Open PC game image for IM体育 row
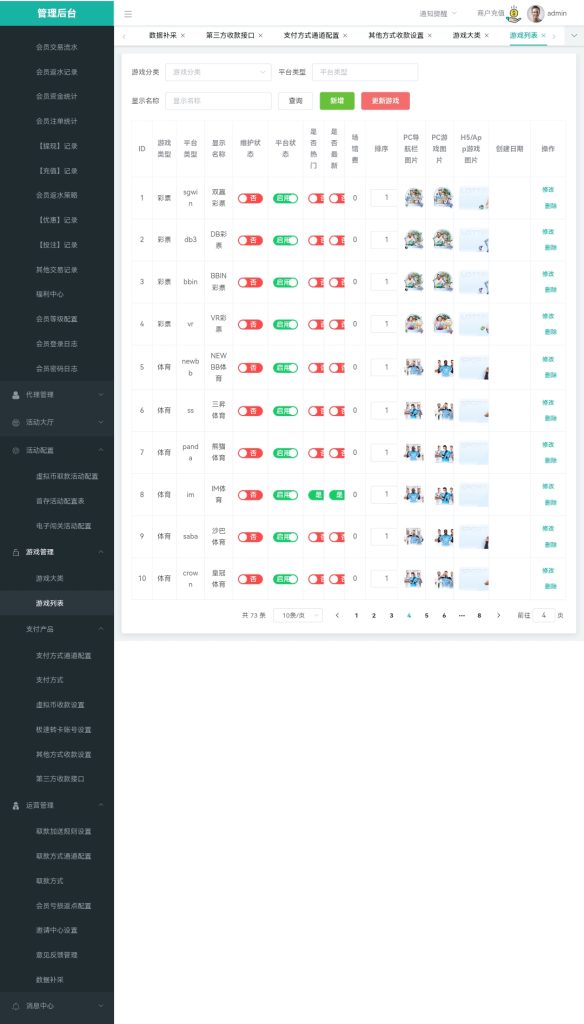The height and width of the screenshot is (1024, 584). [443, 495]
